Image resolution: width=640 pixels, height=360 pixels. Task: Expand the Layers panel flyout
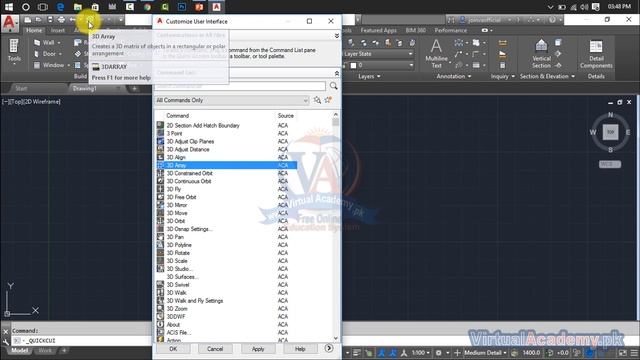[369, 76]
